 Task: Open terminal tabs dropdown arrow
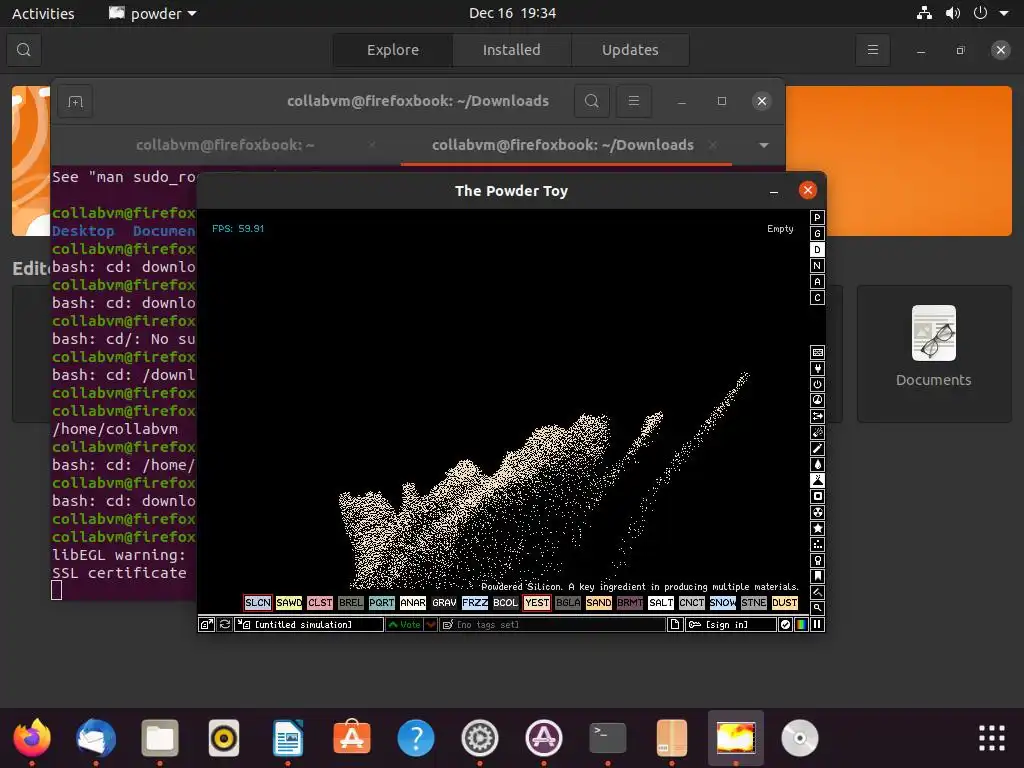763,145
